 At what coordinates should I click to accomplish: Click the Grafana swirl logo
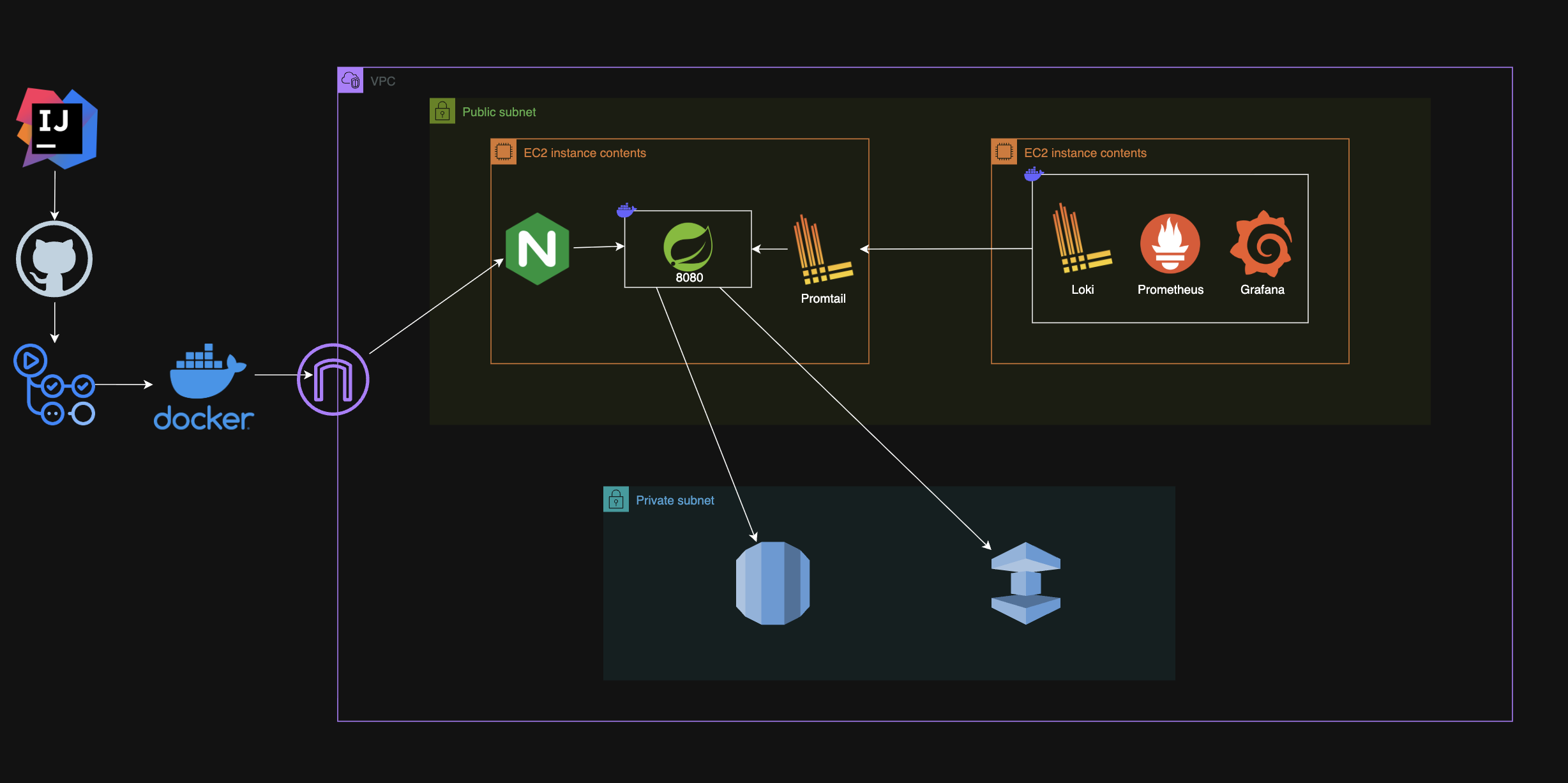pos(1262,244)
